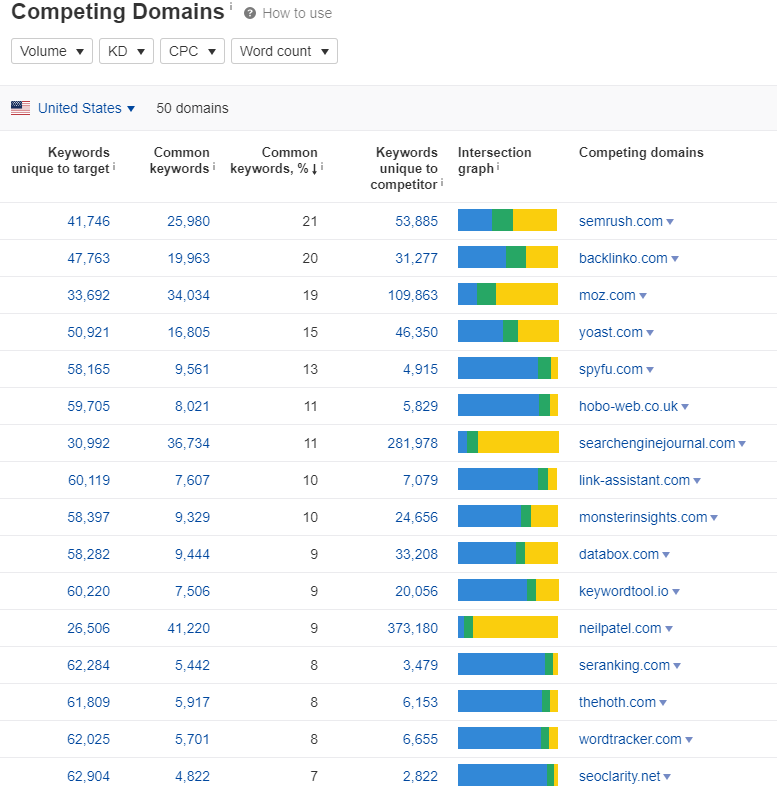Click 9,561 common keywords for spyfu.com
The height and width of the screenshot is (792, 777).
tap(192, 369)
